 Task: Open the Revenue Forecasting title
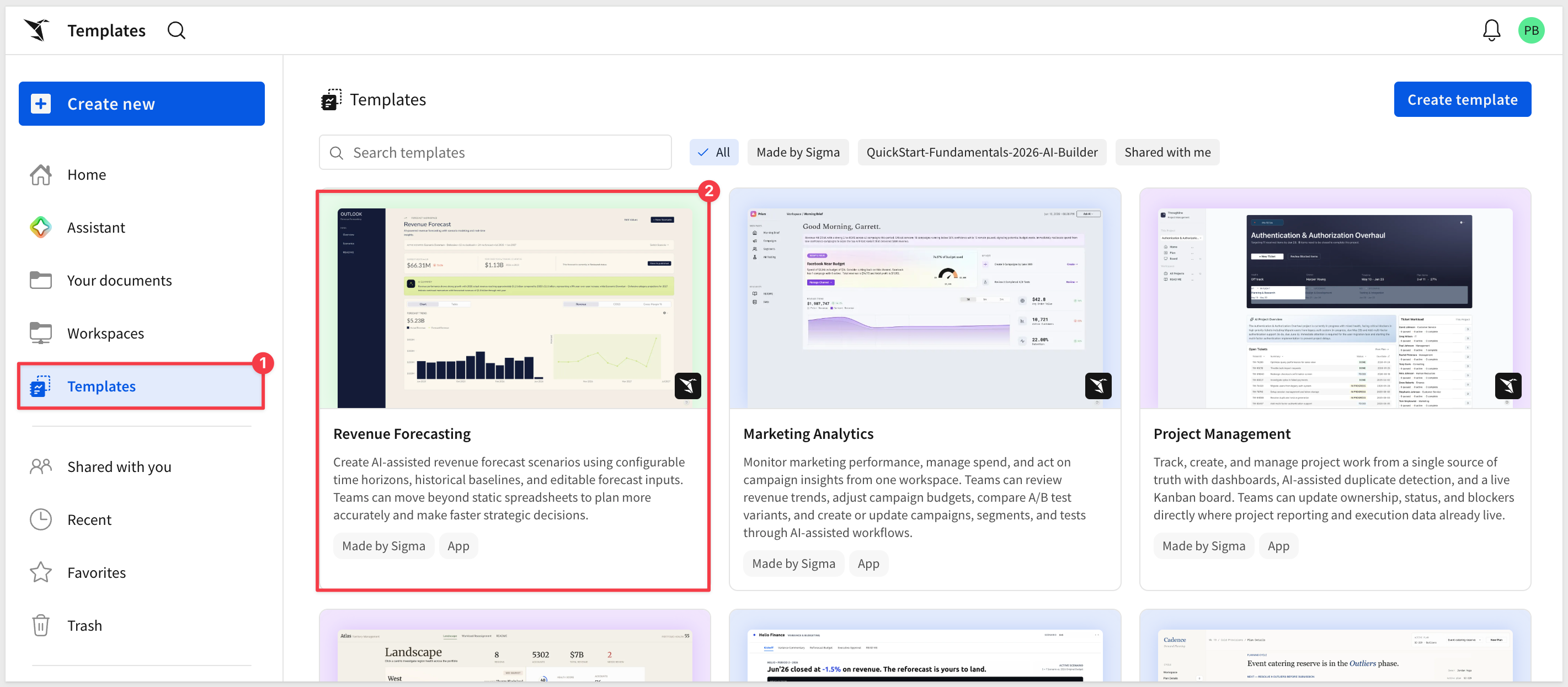[402, 434]
